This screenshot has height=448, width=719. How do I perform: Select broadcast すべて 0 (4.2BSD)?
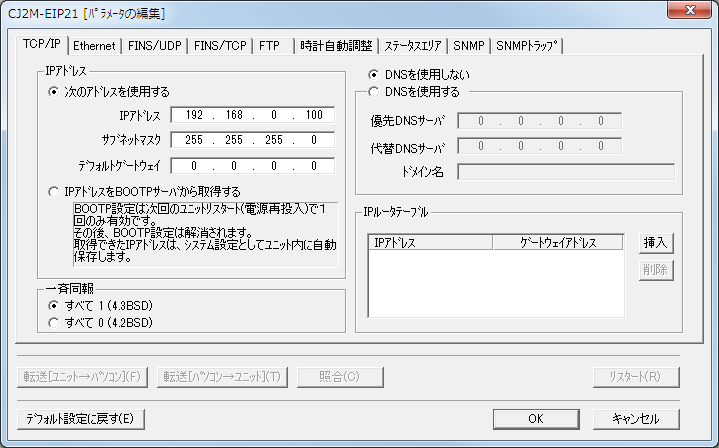tap(54, 322)
